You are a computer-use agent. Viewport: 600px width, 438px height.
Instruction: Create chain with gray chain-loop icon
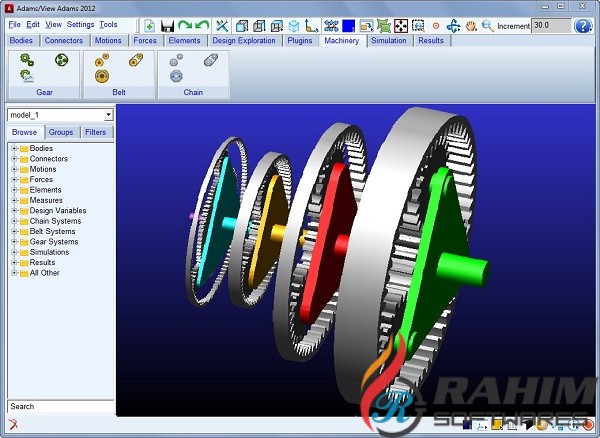pos(210,60)
